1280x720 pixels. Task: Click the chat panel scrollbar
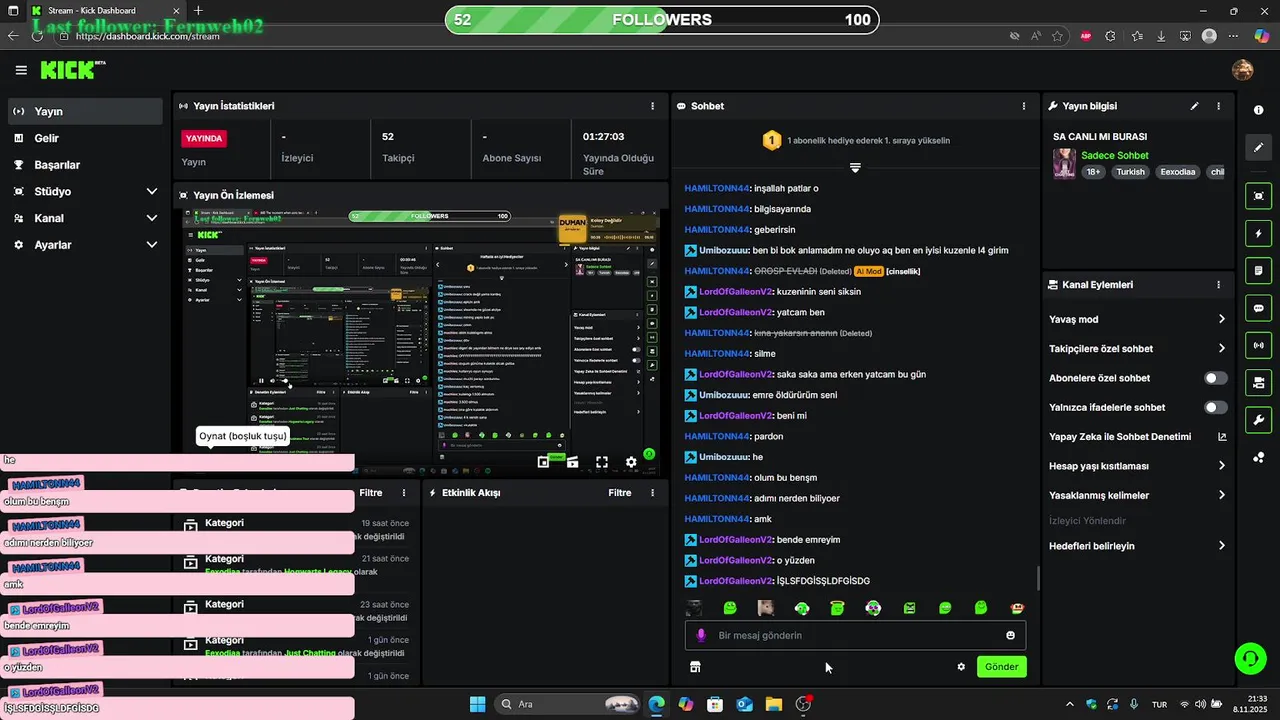coord(1037,578)
